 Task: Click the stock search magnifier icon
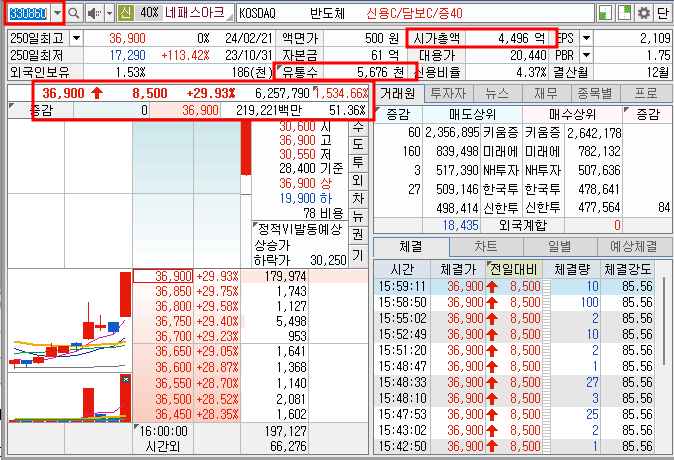pos(74,13)
